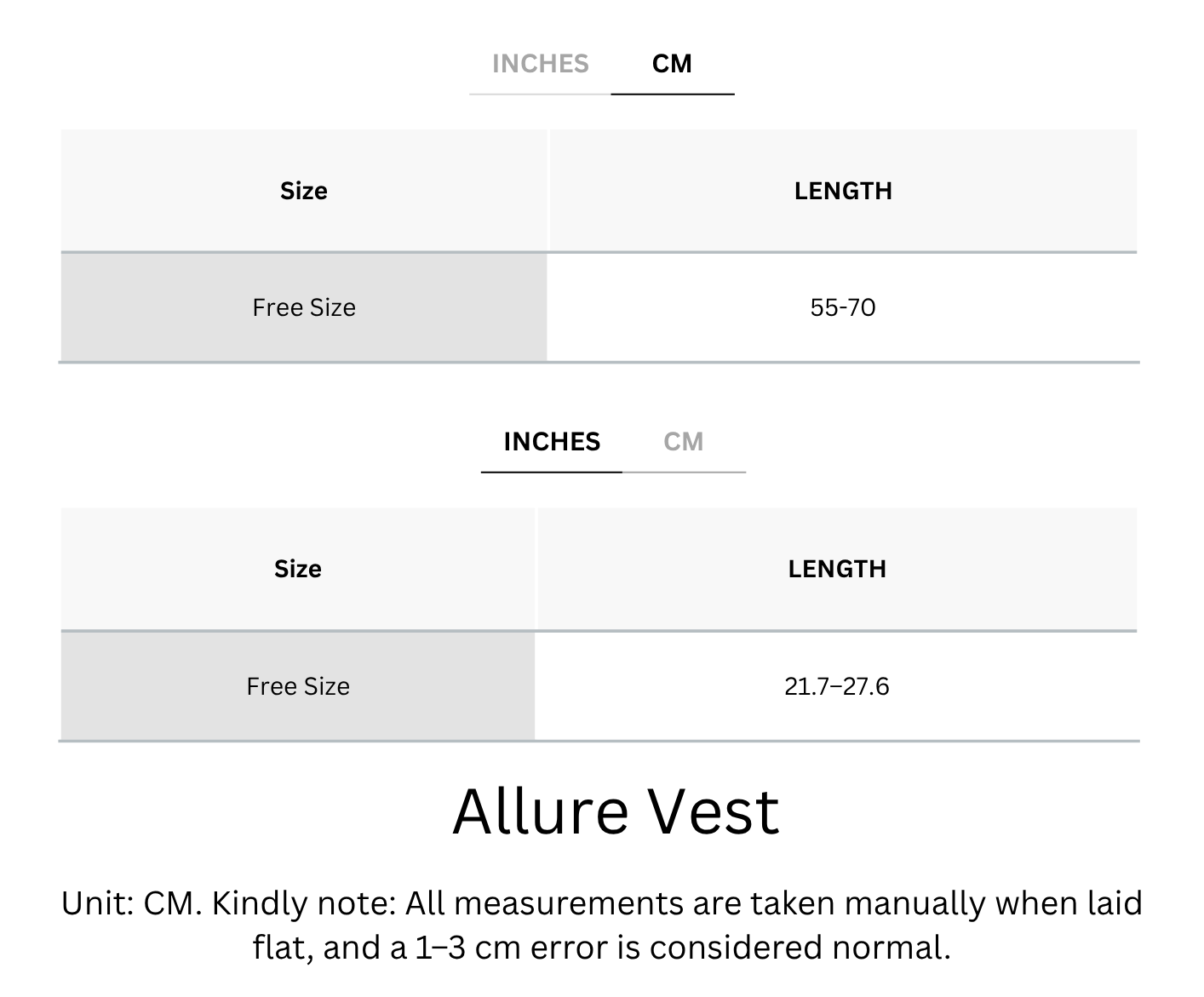Select the bold active INCHES tab
The height and width of the screenshot is (997, 1204).
pyautogui.click(x=552, y=442)
